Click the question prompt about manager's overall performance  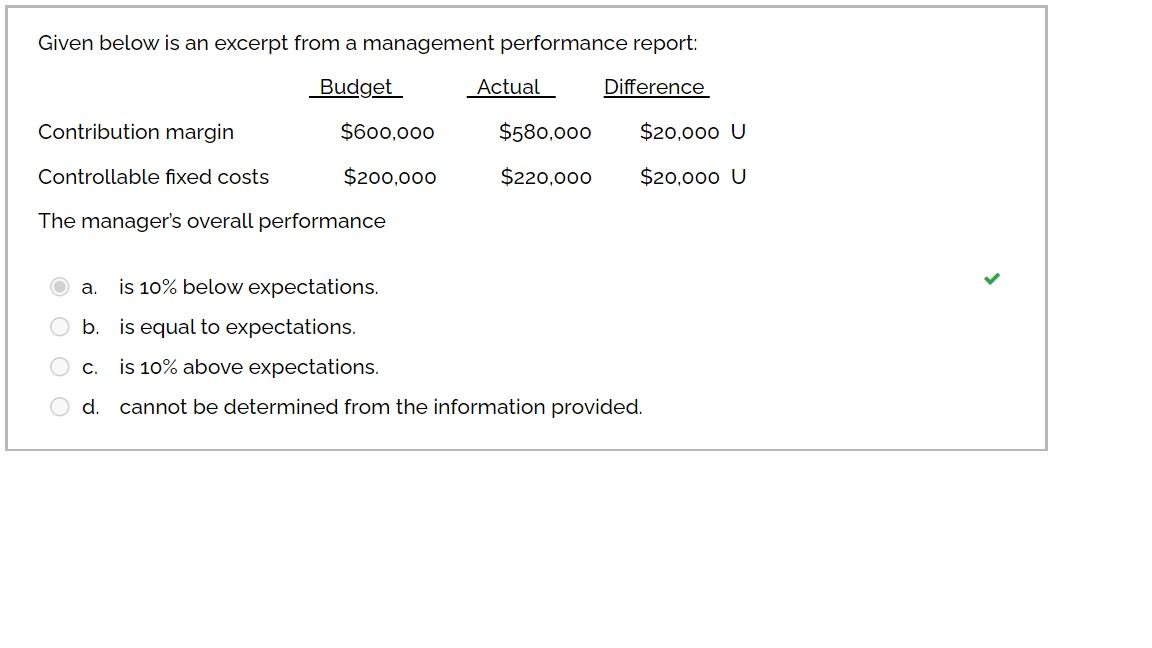point(211,221)
